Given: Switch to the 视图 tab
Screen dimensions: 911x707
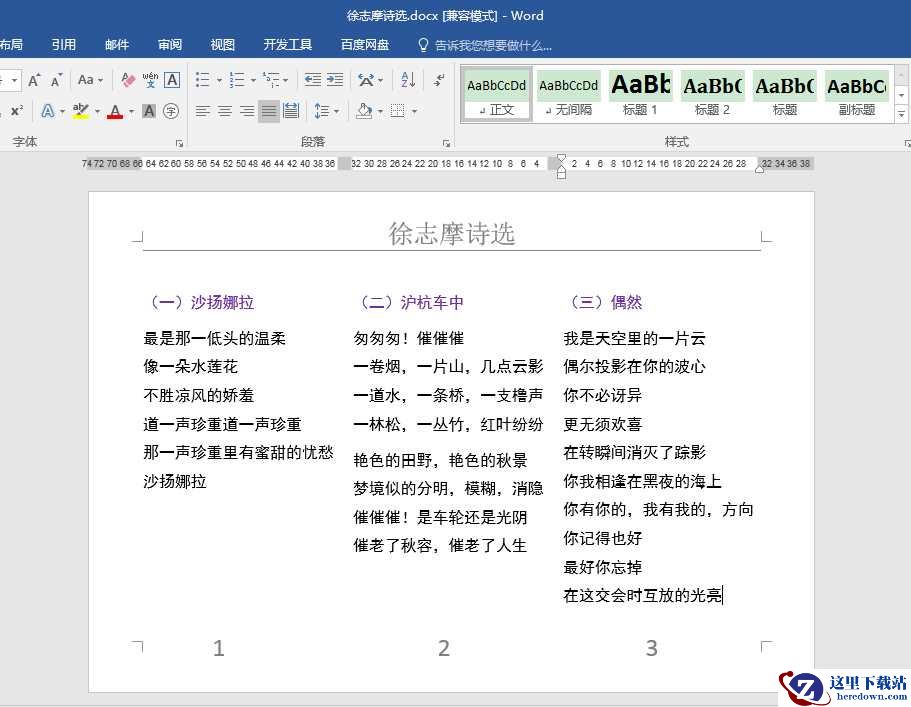Looking at the screenshot, I should 223,45.
